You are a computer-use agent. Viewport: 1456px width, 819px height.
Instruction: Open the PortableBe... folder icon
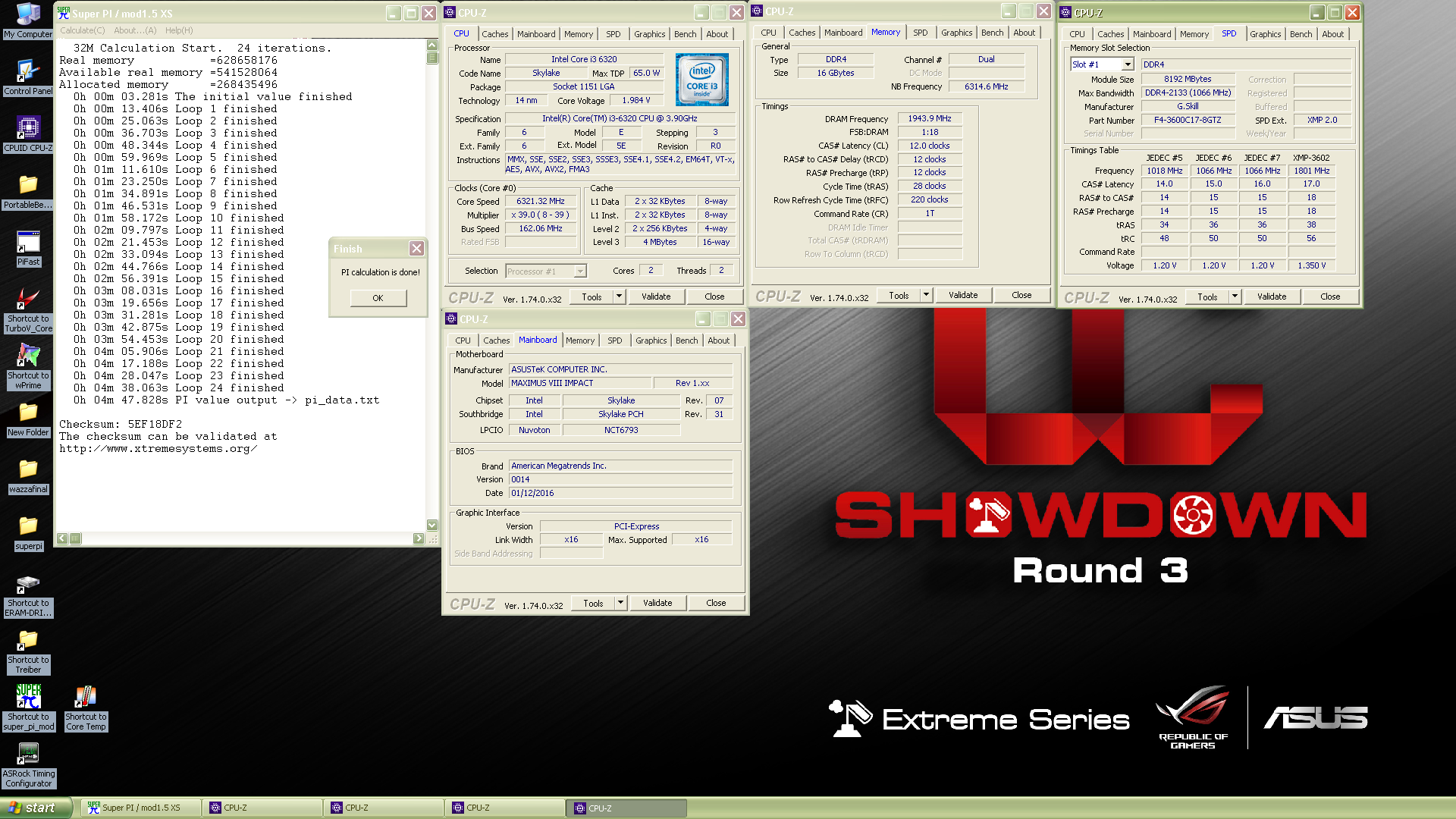(x=28, y=191)
